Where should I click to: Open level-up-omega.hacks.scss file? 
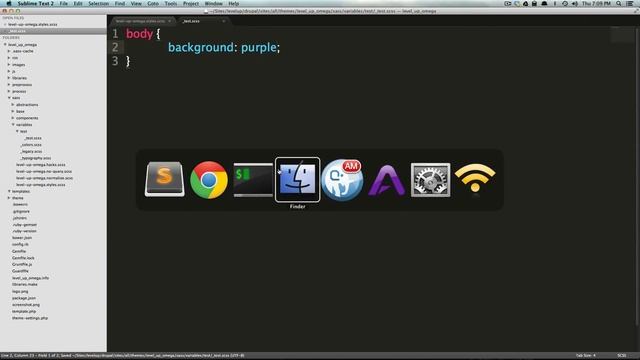point(40,165)
